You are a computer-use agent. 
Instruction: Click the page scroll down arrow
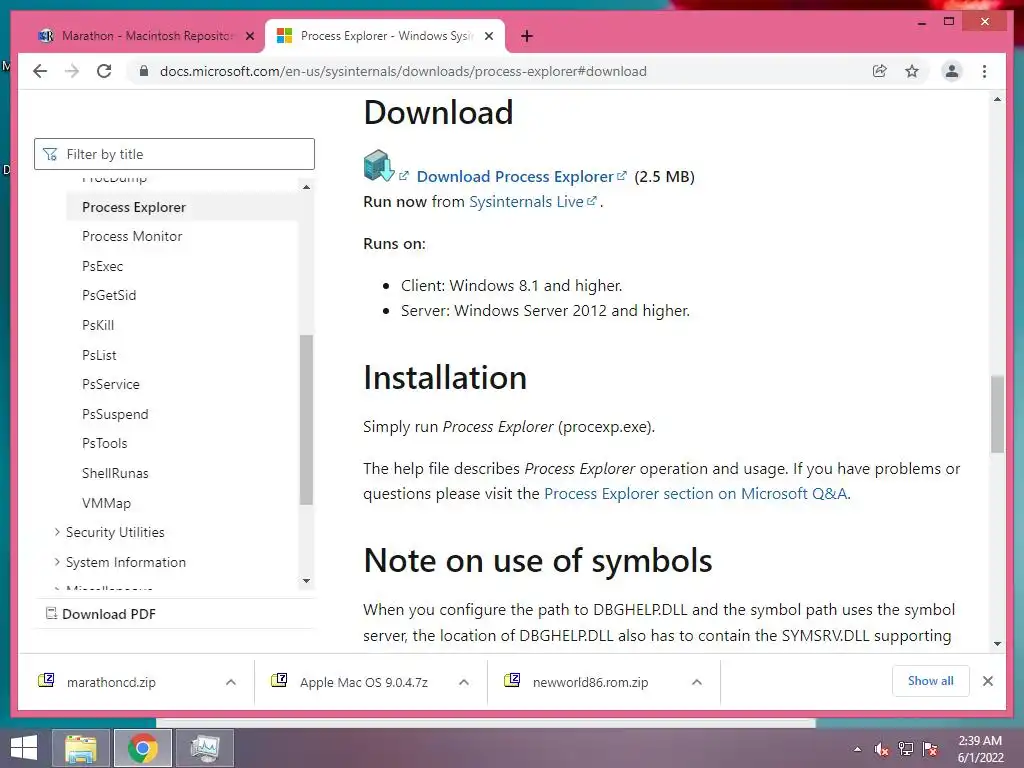click(x=997, y=643)
